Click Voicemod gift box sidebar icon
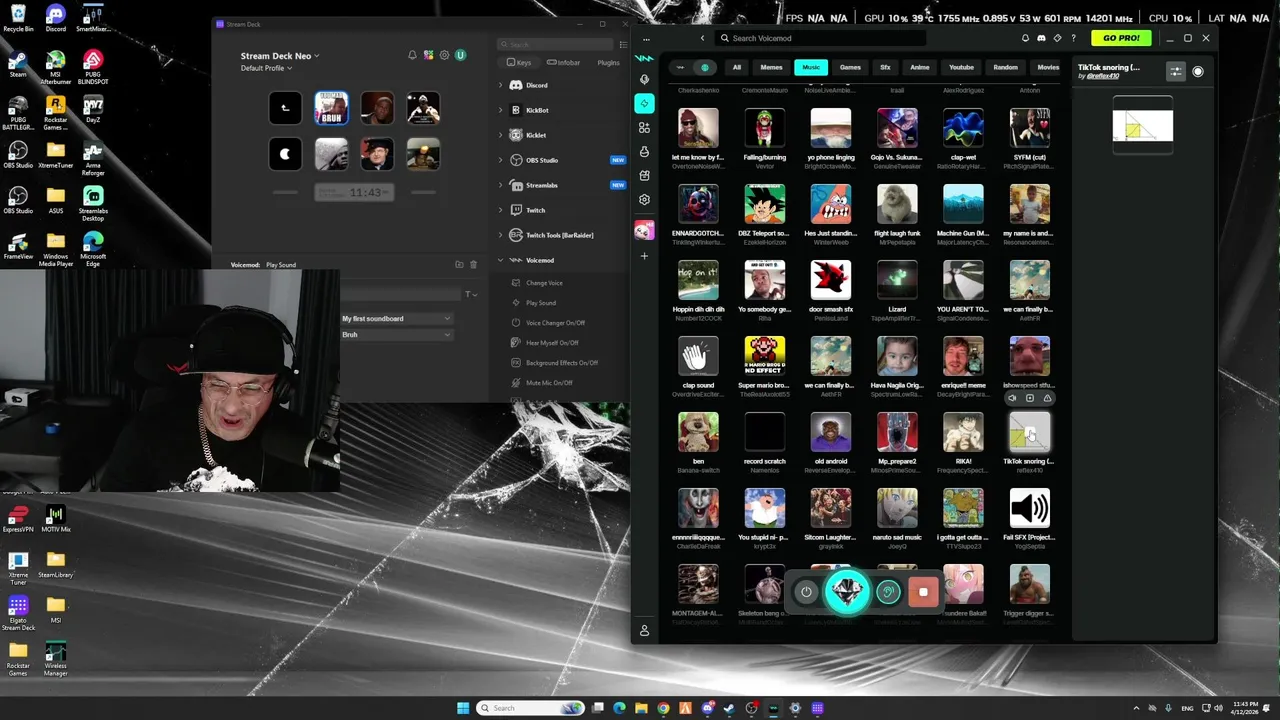Image resolution: width=1280 pixels, height=720 pixels. click(x=644, y=175)
